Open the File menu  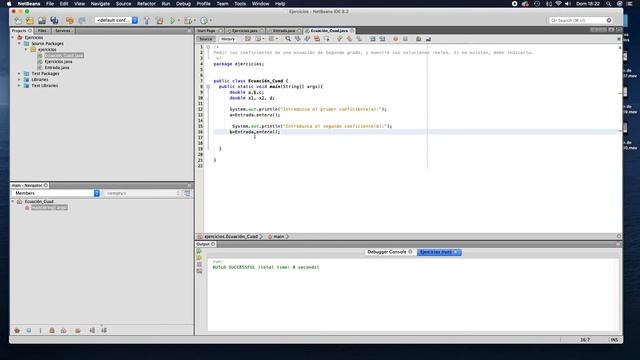[50, 4]
